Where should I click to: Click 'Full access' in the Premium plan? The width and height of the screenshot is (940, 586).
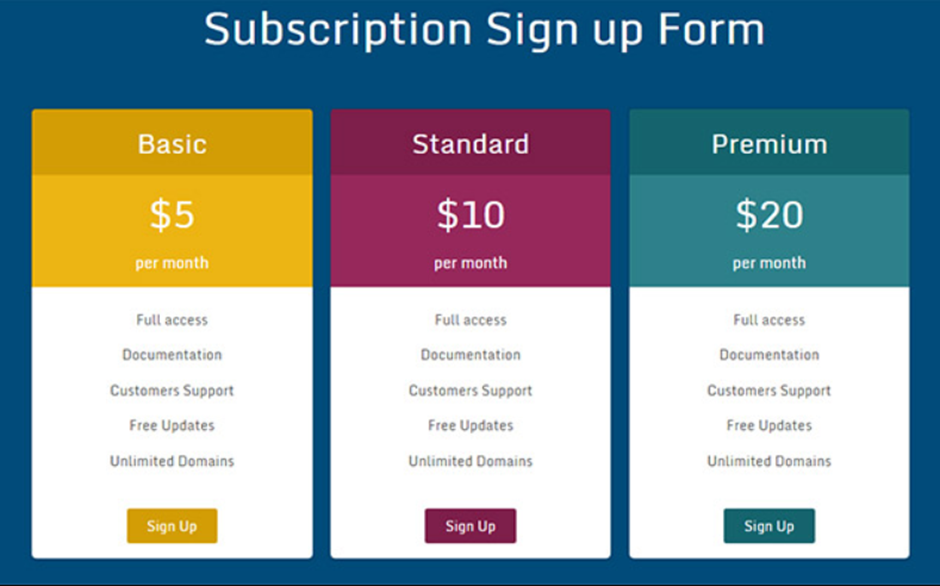coord(768,320)
